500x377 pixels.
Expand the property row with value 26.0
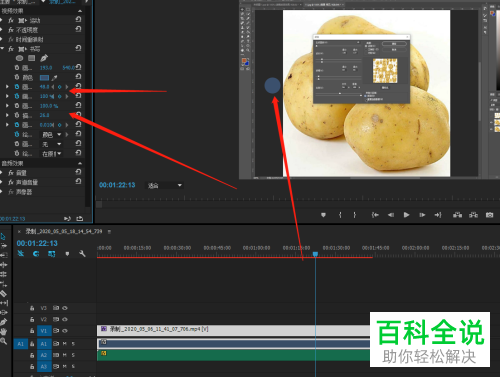pyautogui.click(x=7, y=115)
